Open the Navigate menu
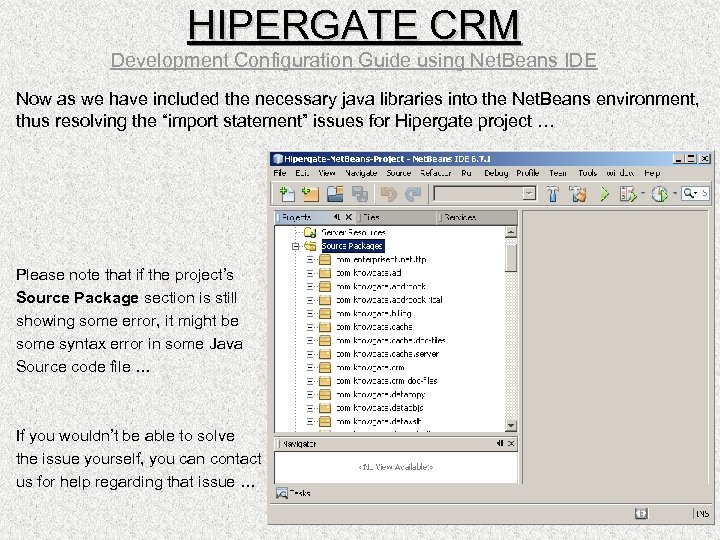Viewport: 720px width, 540px height. point(361,173)
